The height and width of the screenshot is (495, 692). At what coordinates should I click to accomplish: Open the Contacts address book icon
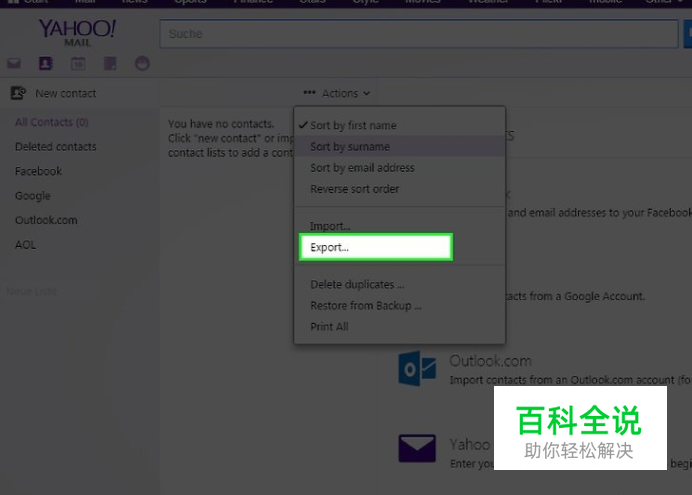pyautogui.click(x=45, y=64)
